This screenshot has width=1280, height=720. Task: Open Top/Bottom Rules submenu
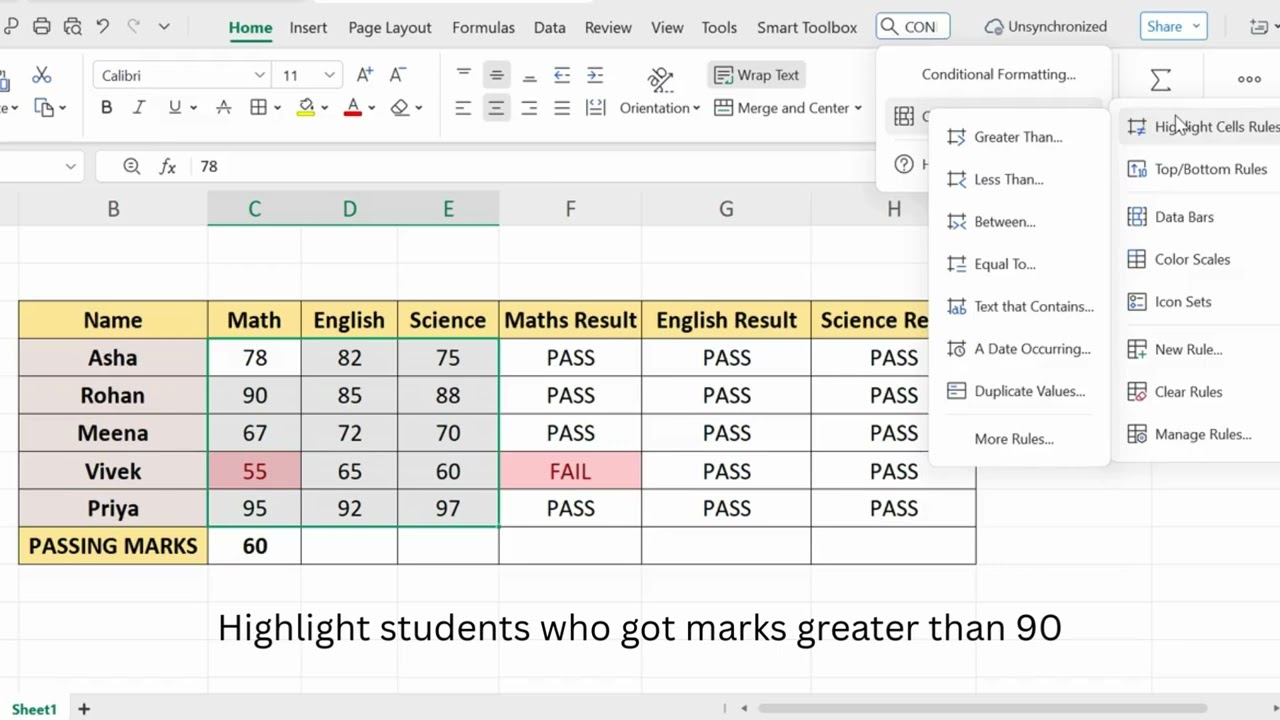click(x=1198, y=169)
